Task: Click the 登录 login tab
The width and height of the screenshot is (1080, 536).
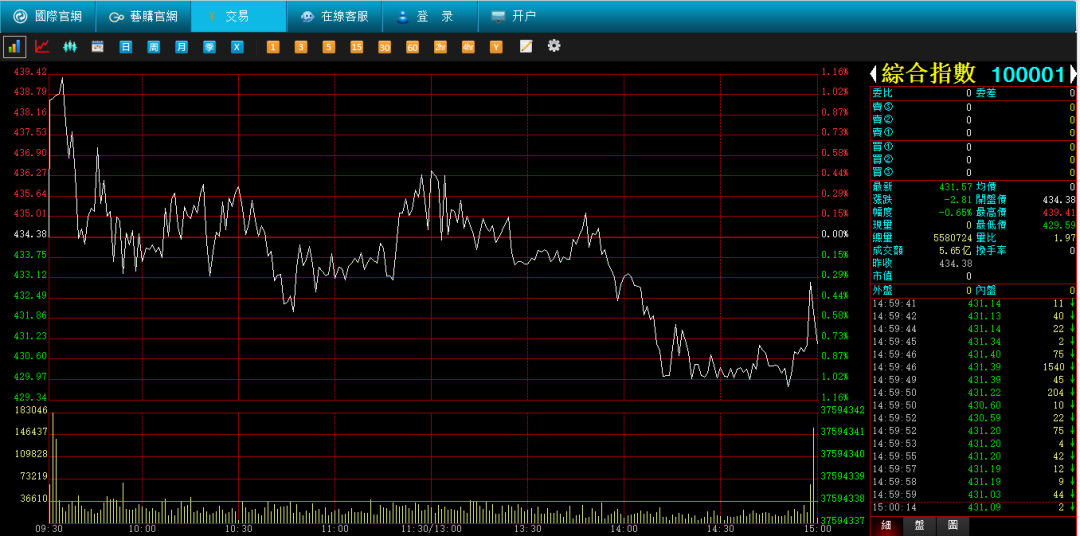Action: click(x=430, y=16)
